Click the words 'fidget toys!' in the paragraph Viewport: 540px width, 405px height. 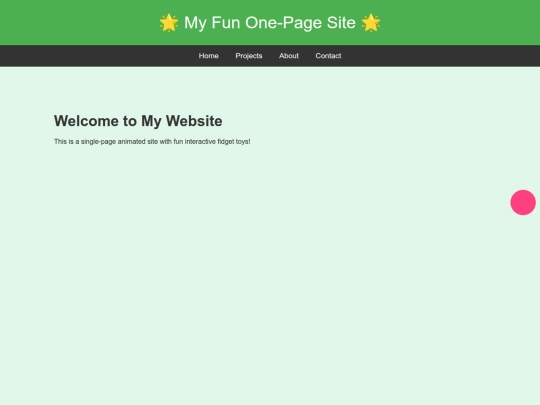(x=234, y=142)
